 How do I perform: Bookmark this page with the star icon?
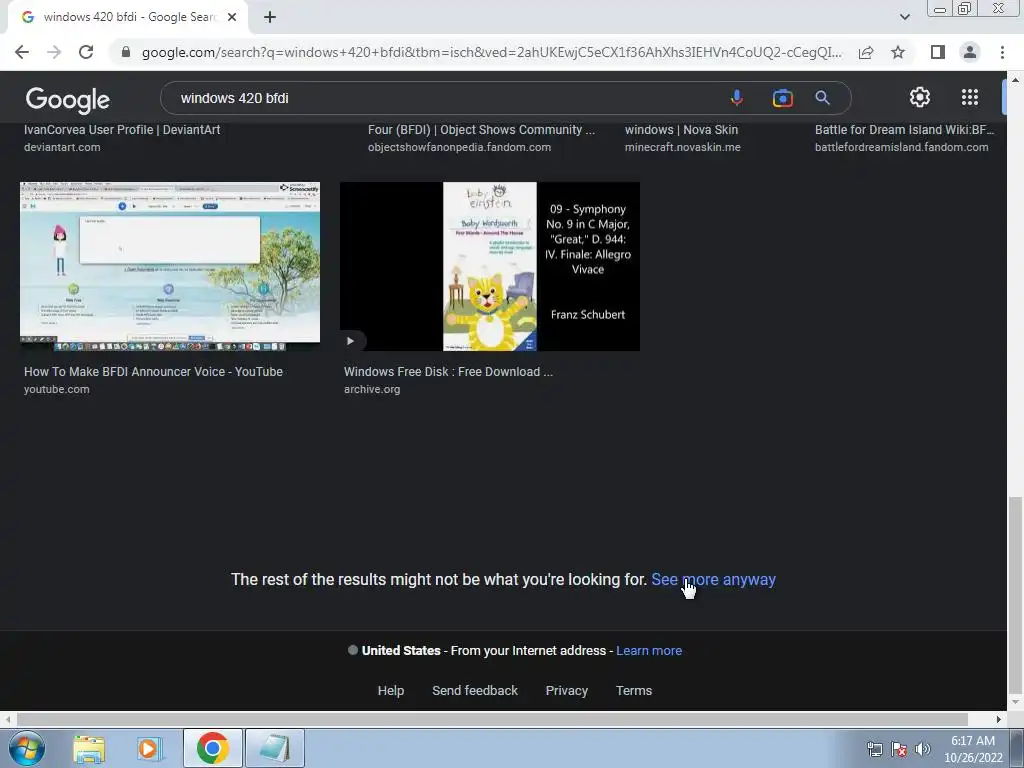(898, 52)
